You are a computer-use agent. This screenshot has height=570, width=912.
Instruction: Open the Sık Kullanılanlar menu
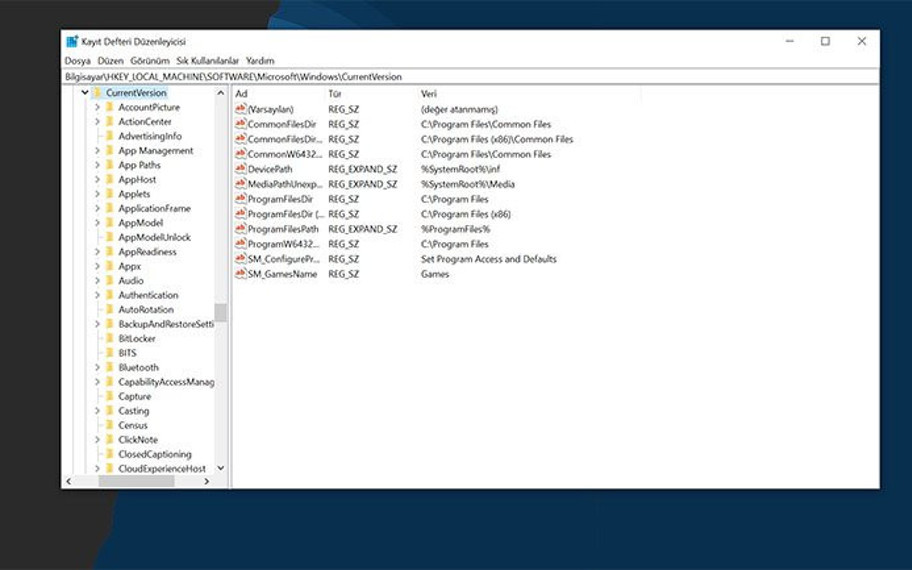207,61
